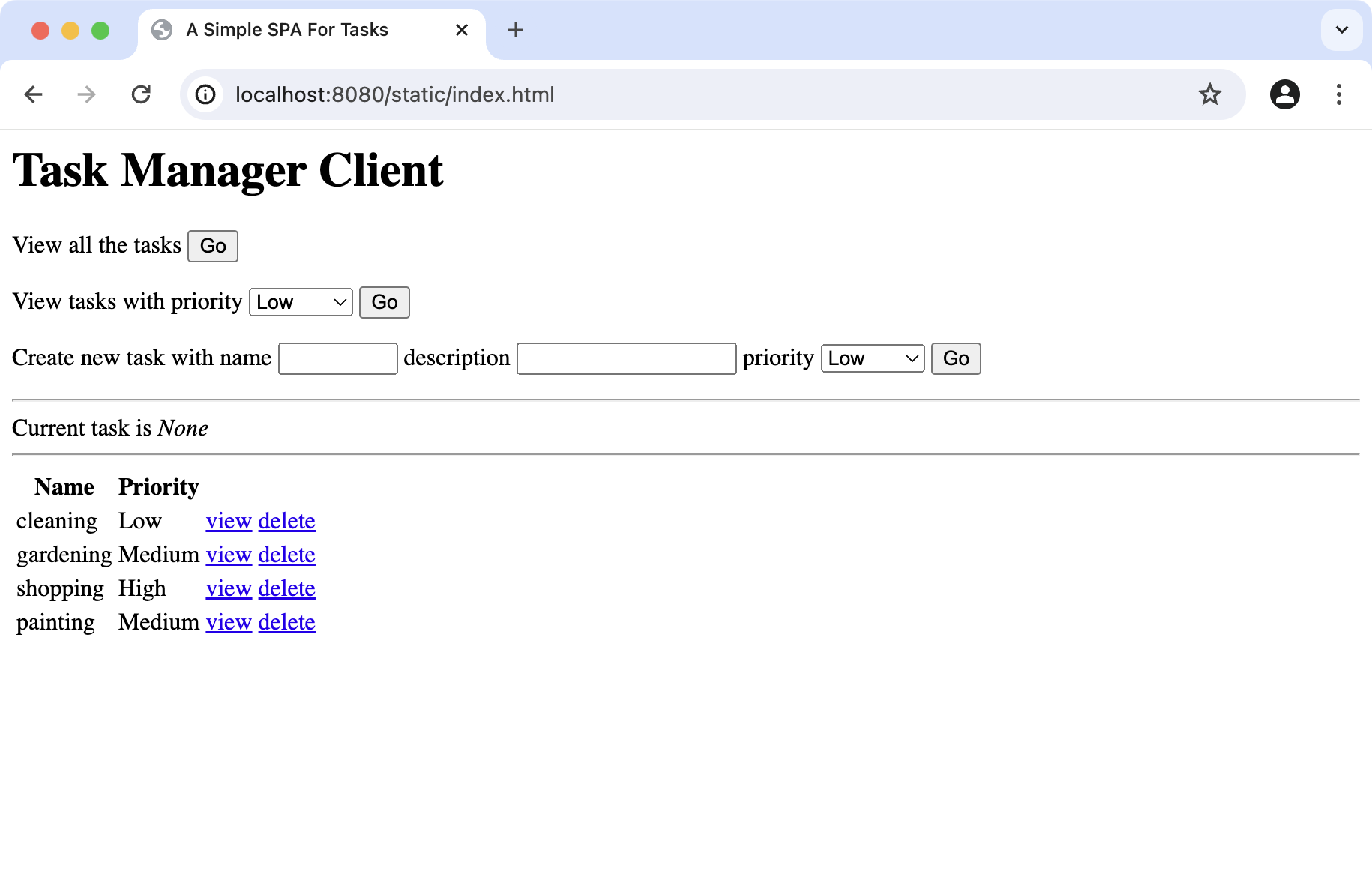1372x871 pixels.
Task: Reload the page with refresh icon
Action: (141, 94)
